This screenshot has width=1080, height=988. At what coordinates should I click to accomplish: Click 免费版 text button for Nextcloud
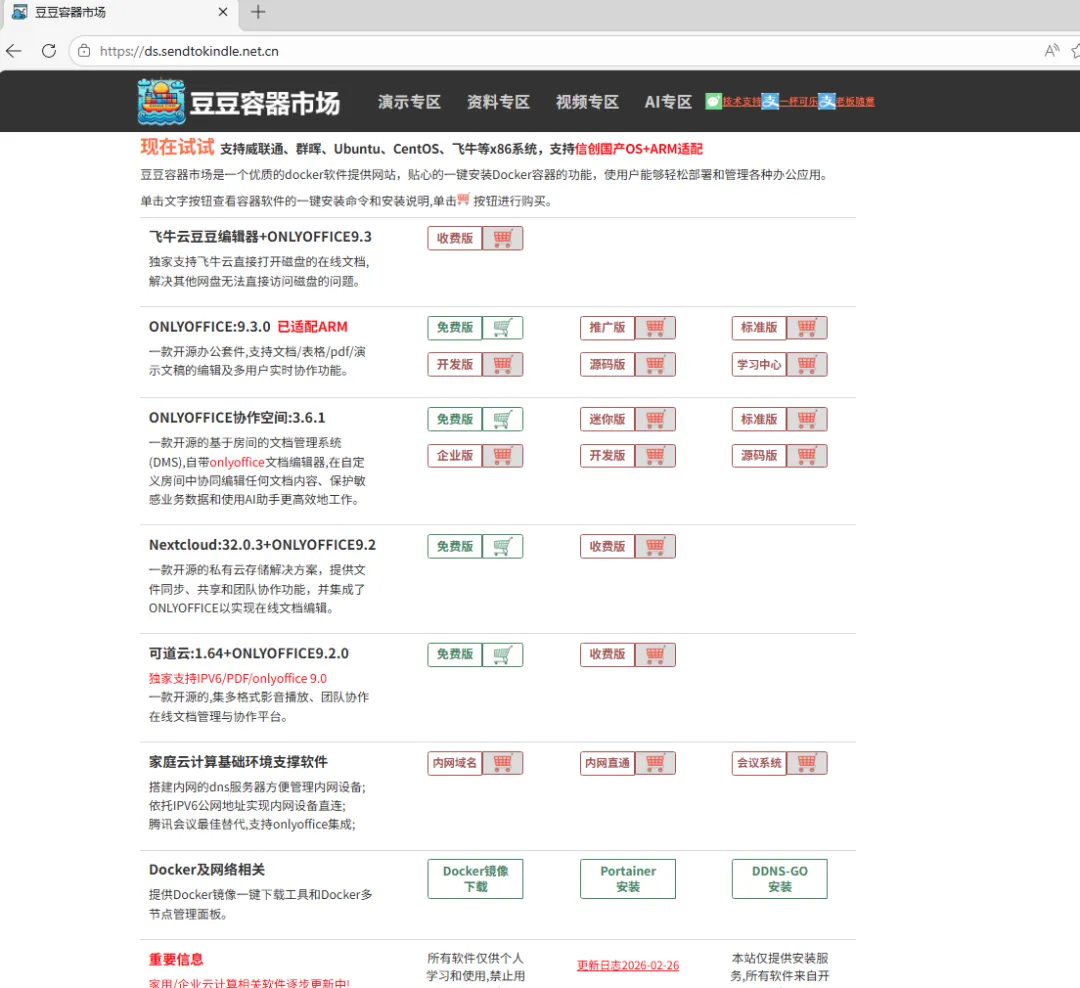coord(455,547)
